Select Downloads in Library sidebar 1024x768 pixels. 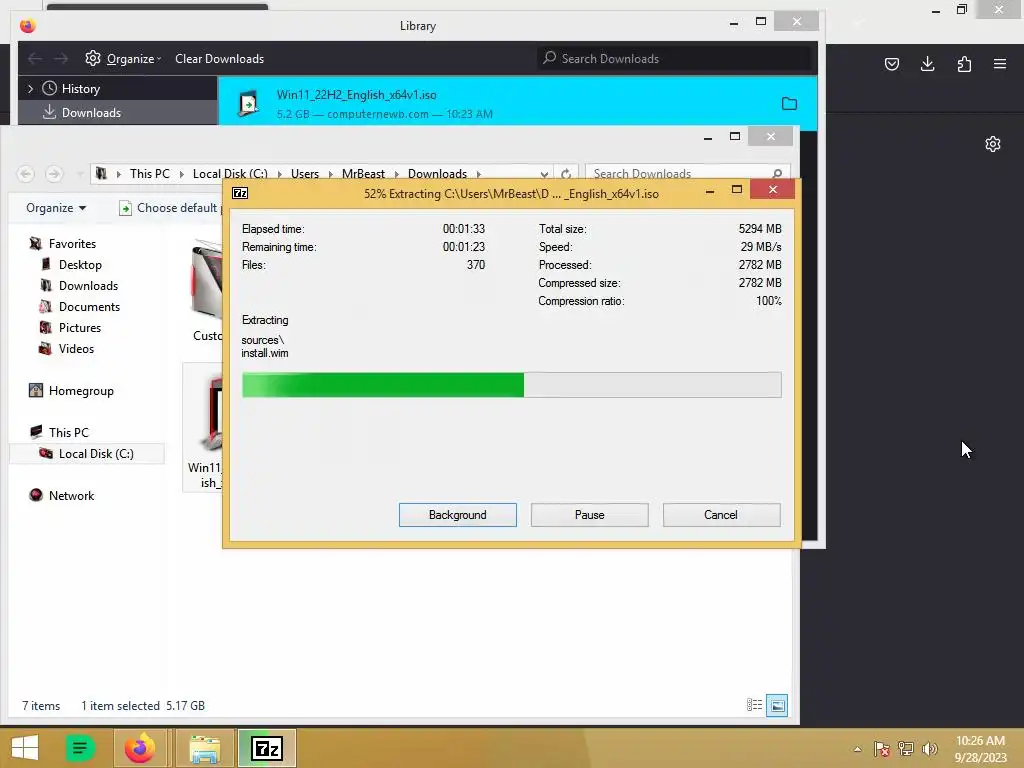tap(91, 113)
